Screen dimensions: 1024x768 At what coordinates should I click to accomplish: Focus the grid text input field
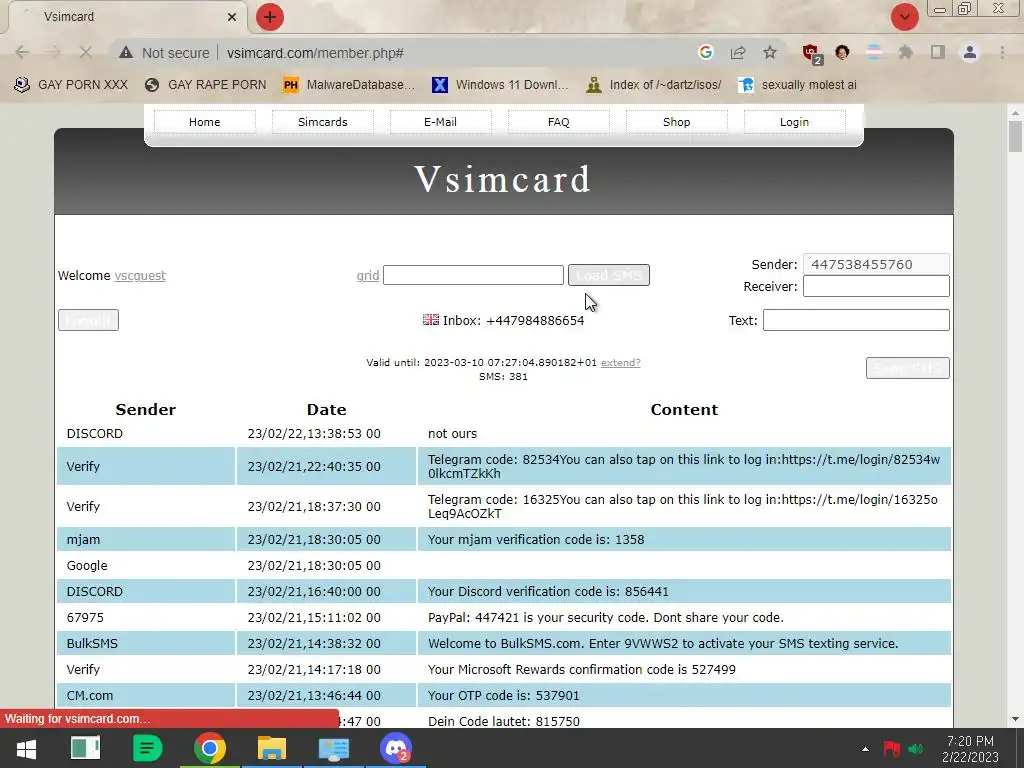point(473,275)
